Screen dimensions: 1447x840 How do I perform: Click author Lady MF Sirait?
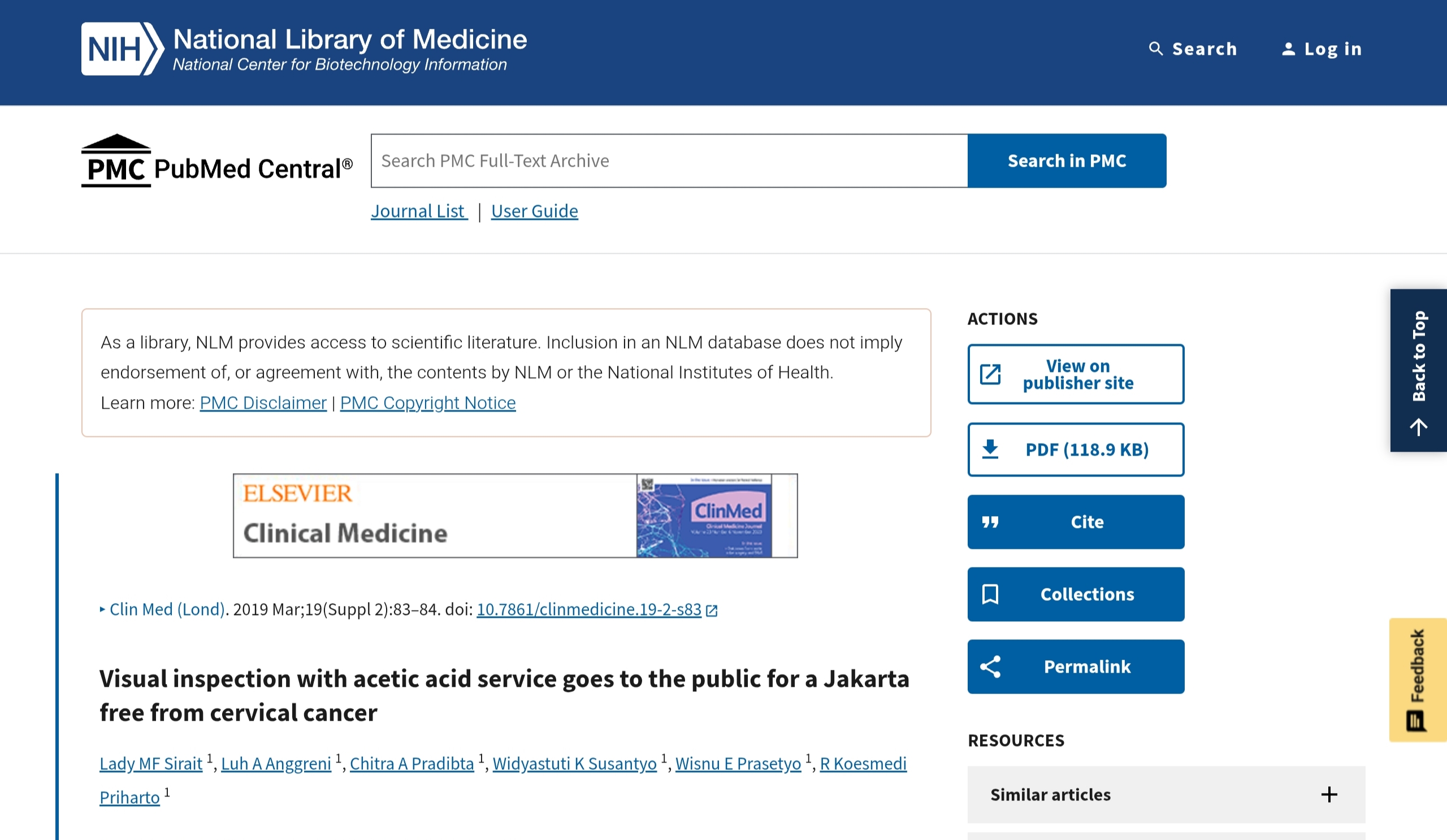151,764
